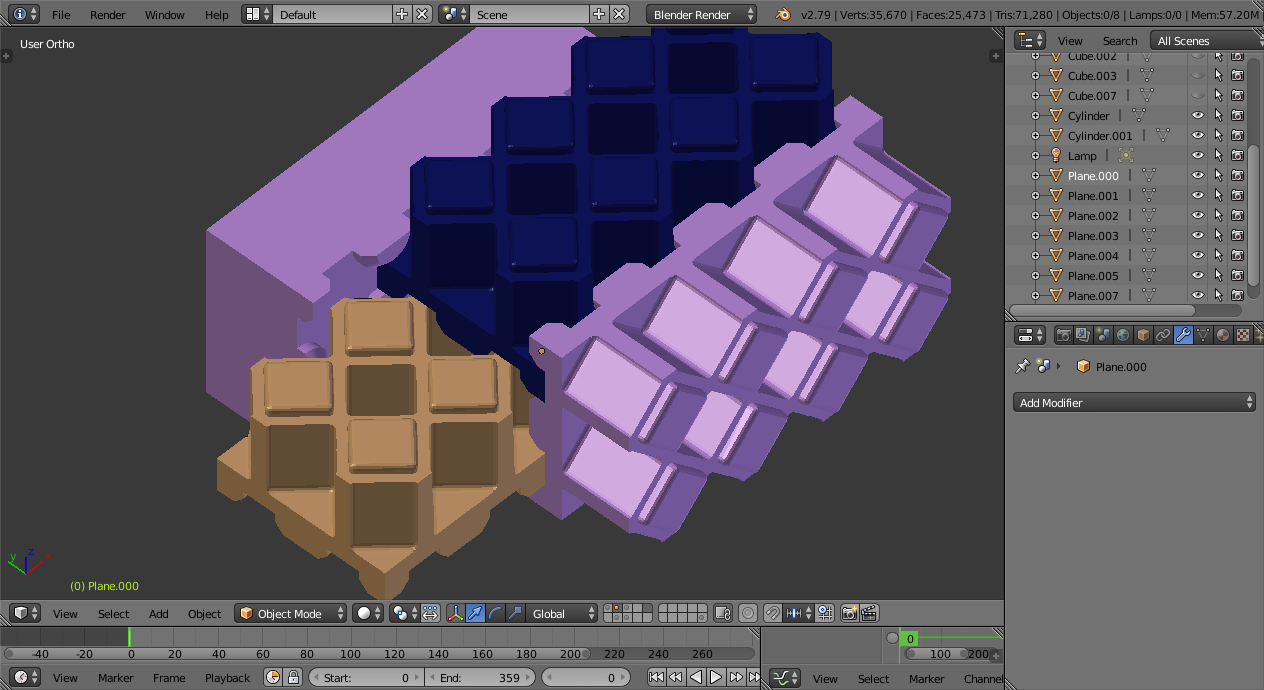
Task: Open the timeline Playback menu
Action: point(227,678)
